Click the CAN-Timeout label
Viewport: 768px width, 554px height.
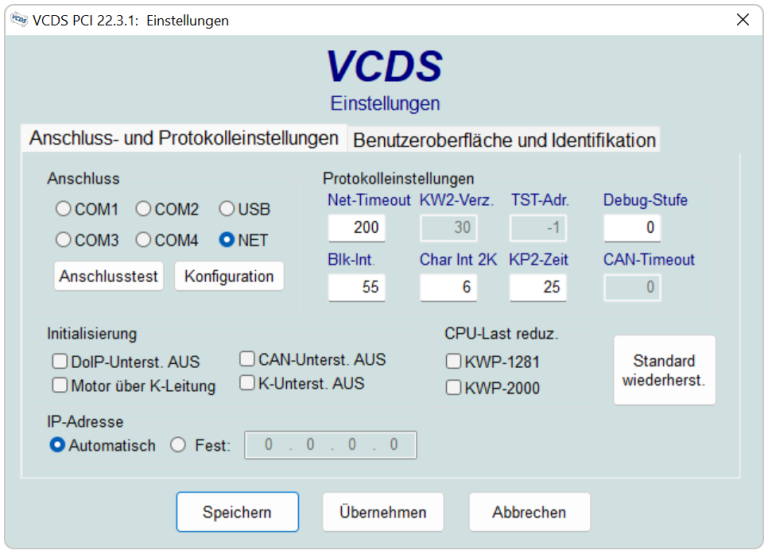click(x=648, y=259)
